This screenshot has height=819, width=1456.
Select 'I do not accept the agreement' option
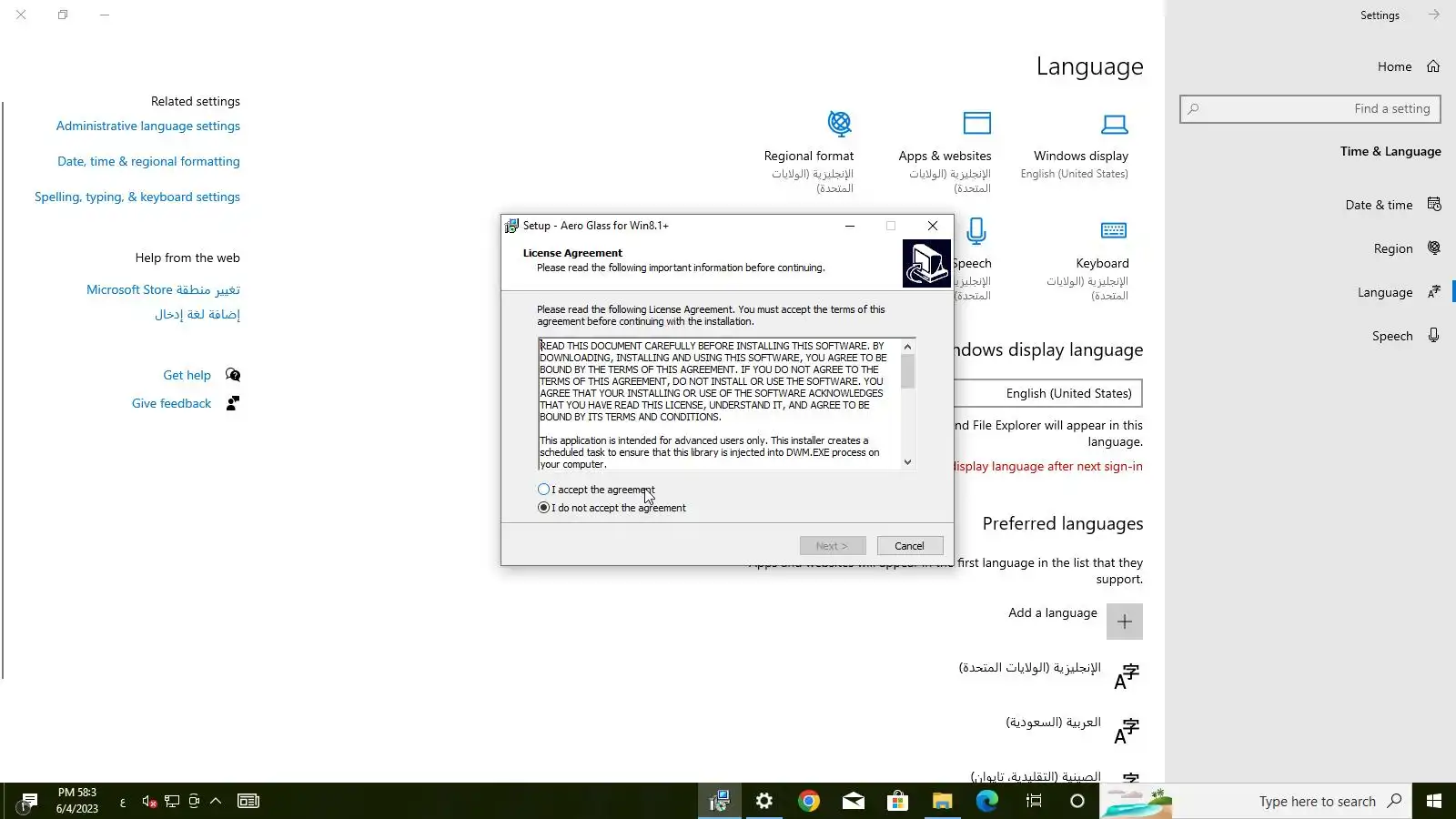click(x=544, y=508)
